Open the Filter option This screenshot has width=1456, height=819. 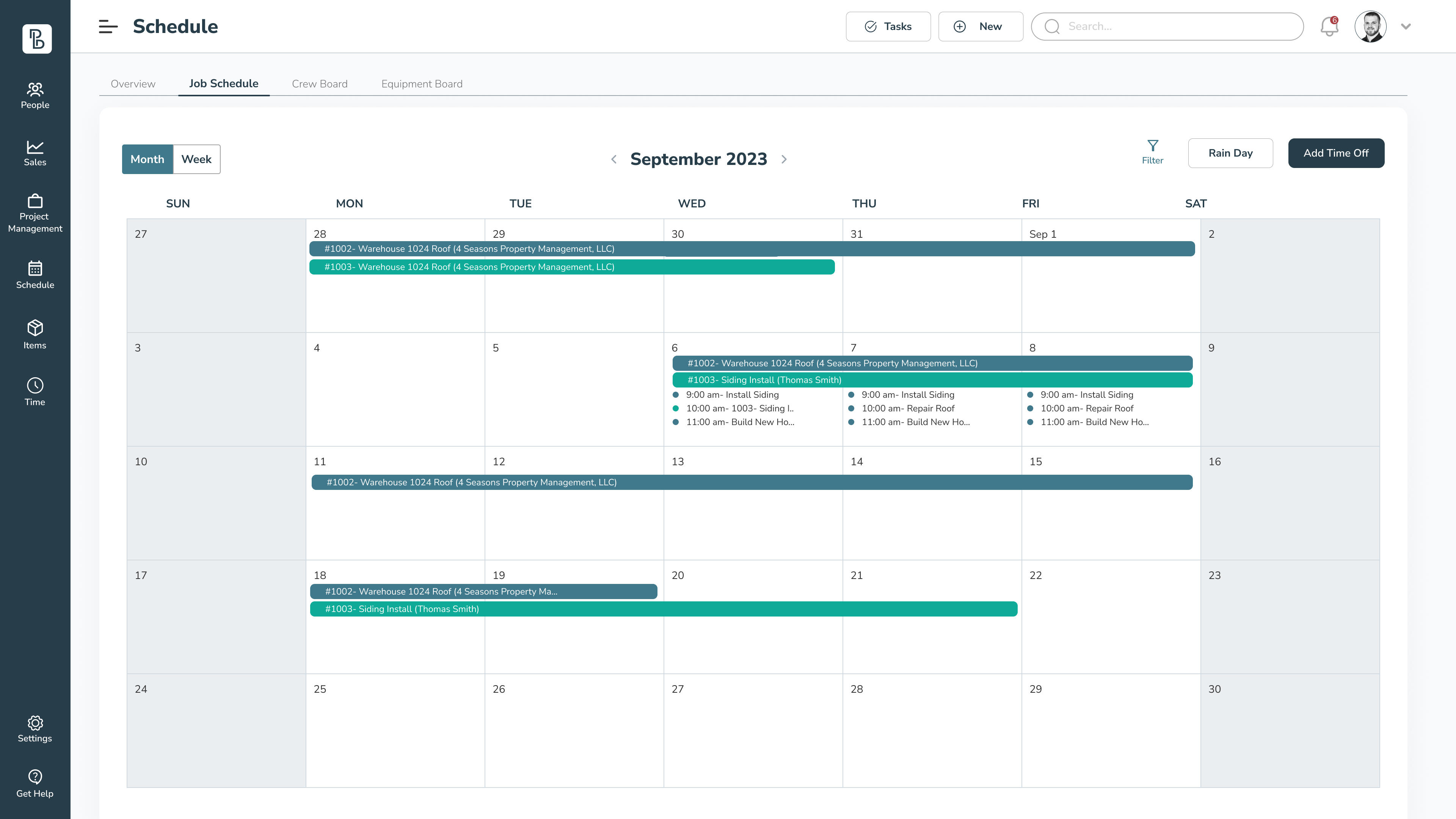(1153, 152)
